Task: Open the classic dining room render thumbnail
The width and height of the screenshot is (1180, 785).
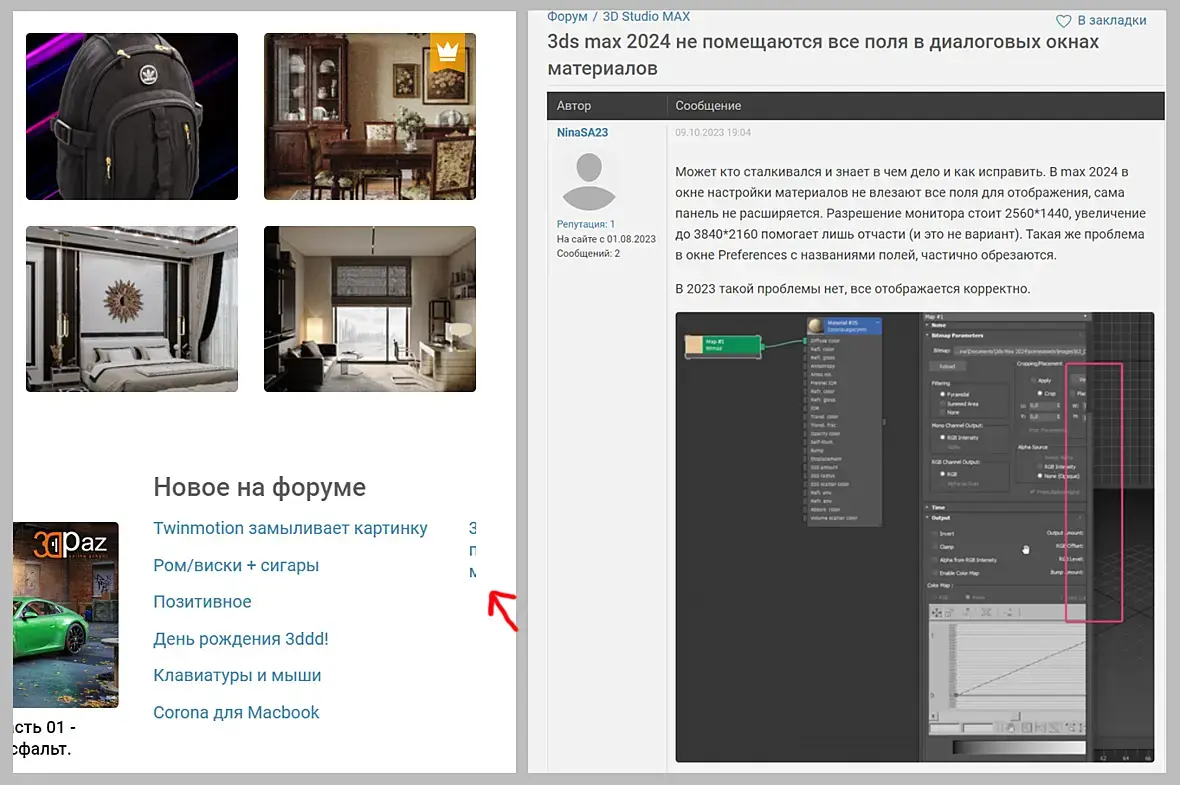Action: 370,117
